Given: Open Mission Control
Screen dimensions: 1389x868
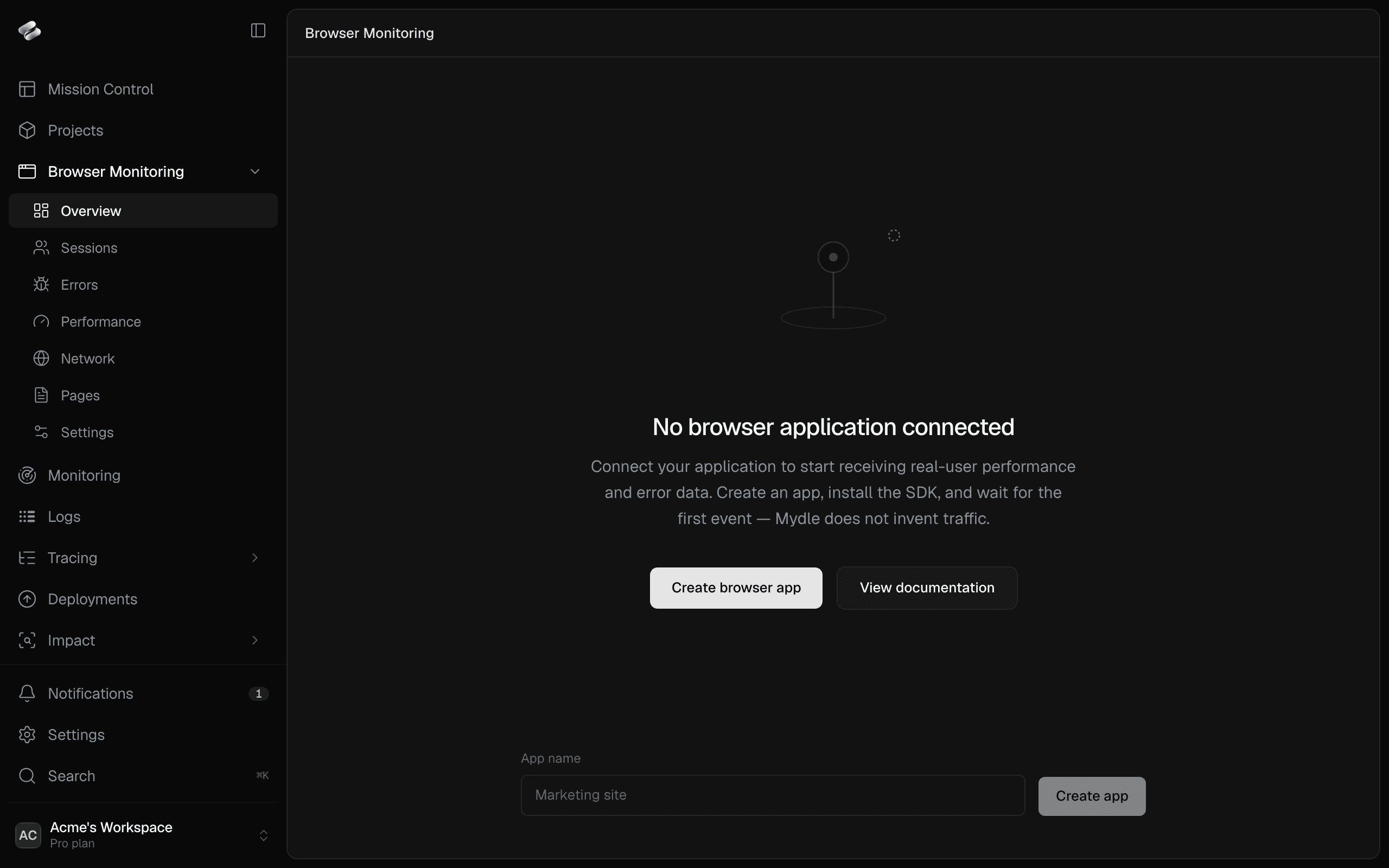Looking at the screenshot, I should (x=143, y=89).
